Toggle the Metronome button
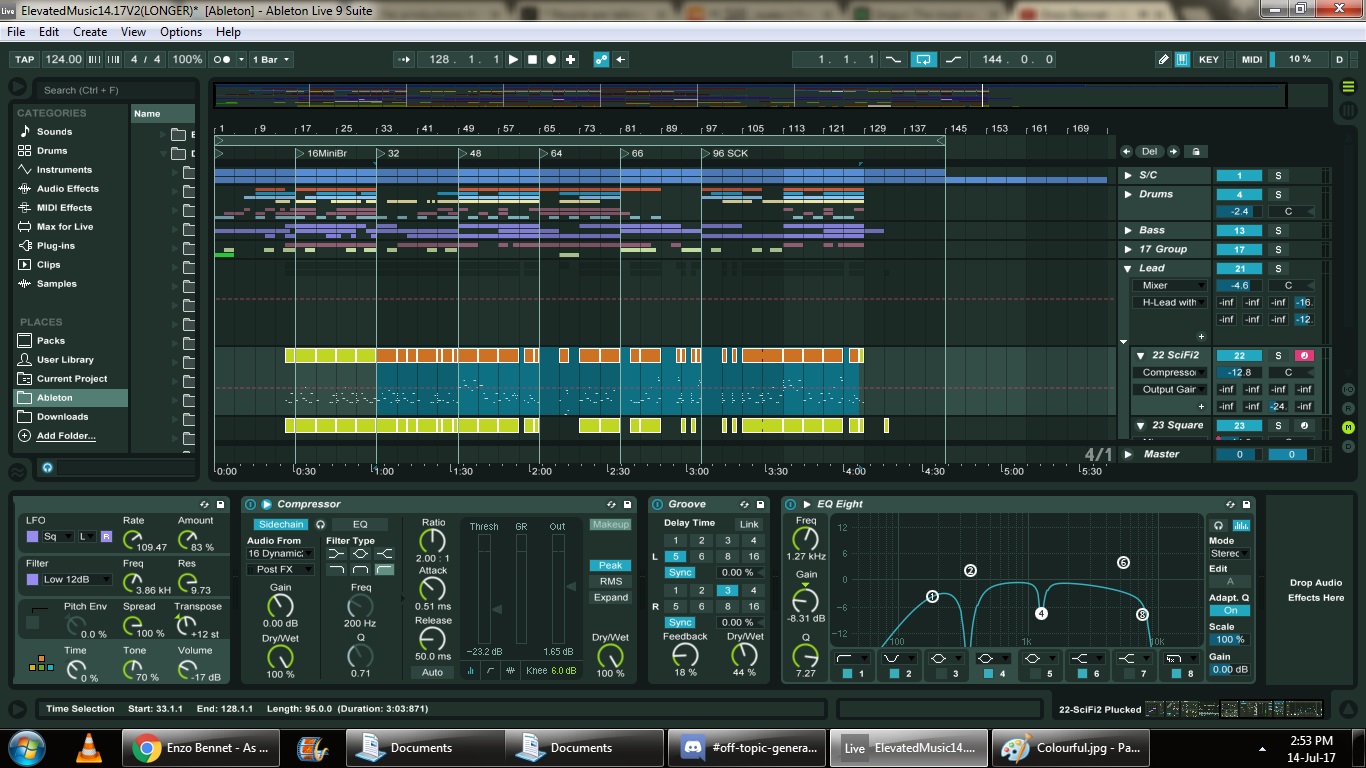This screenshot has height=768, width=1366. click(223, 59)
